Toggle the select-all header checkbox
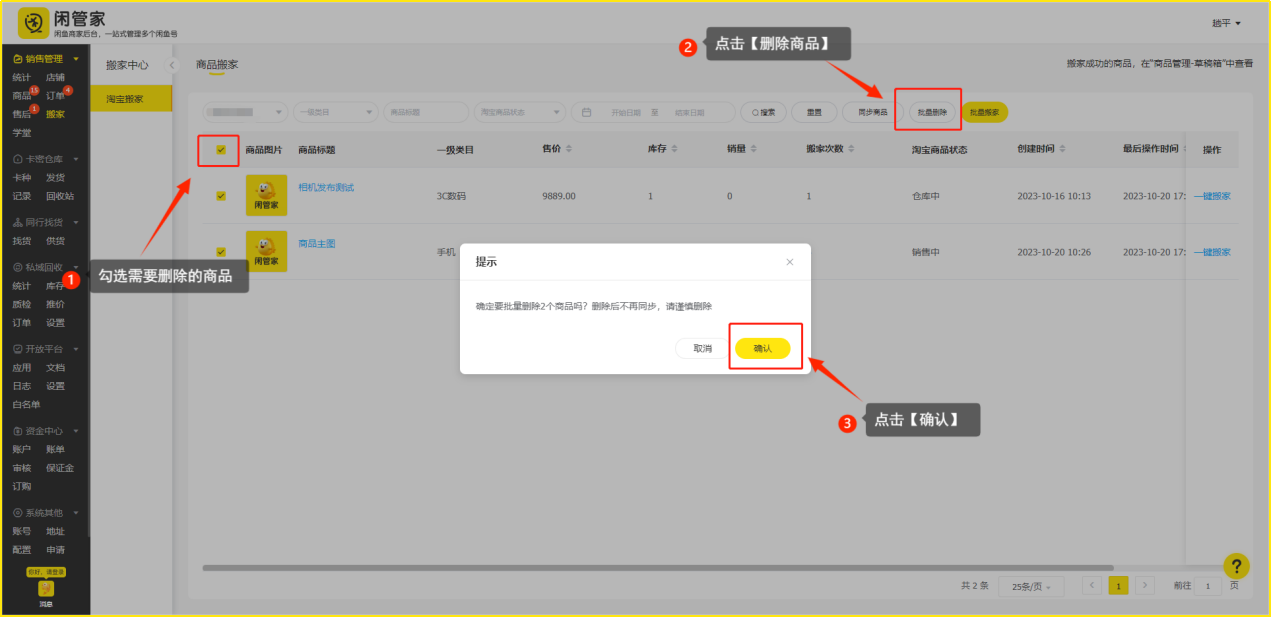Screen dimensions: 1271x618 tap(221, 150)
